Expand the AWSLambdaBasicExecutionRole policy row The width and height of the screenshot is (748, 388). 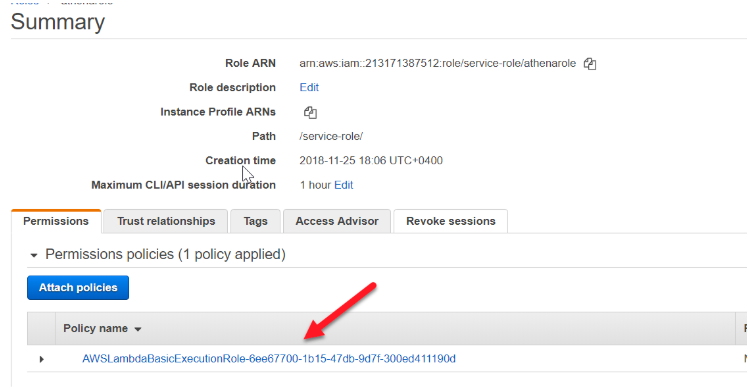[x=42, y=359]
